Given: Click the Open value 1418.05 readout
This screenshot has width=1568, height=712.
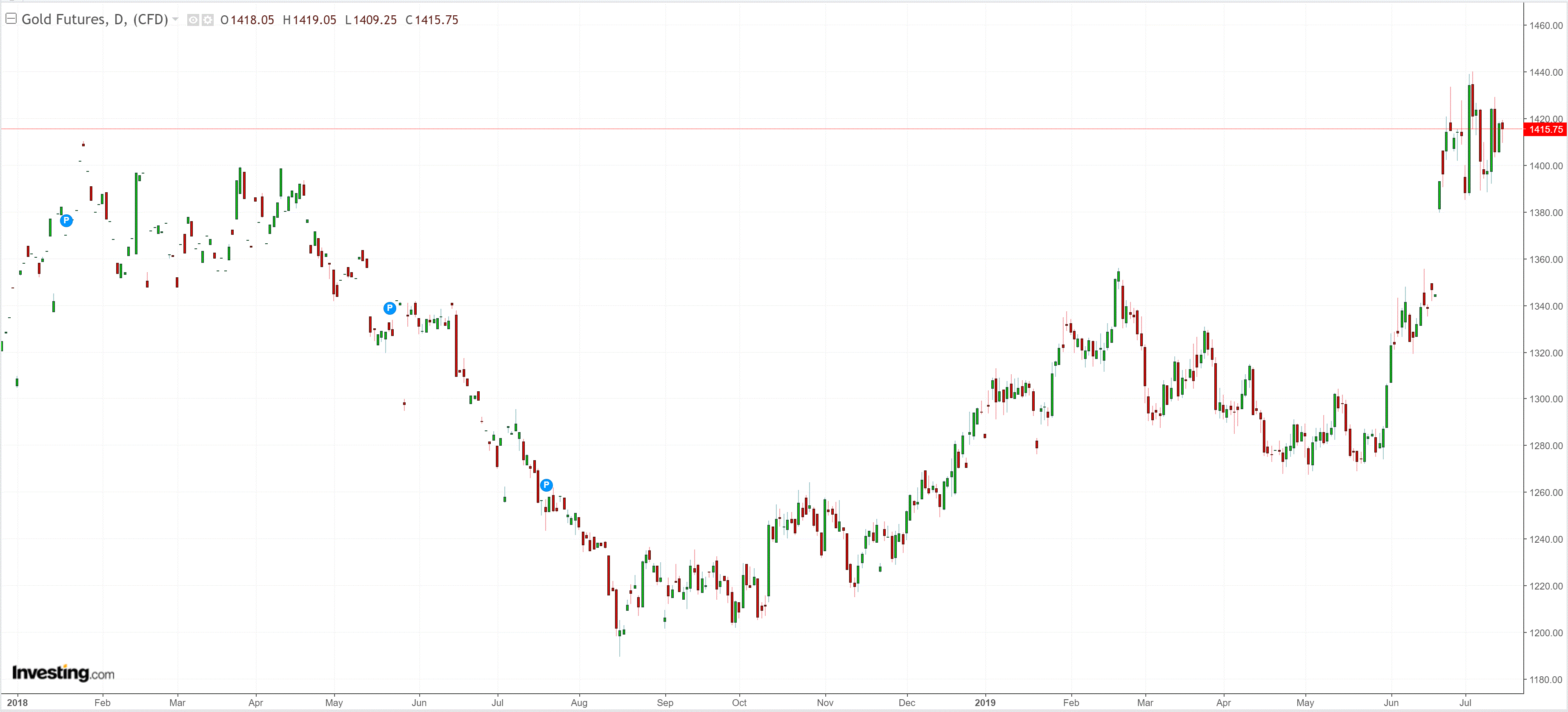Looking at the screenshot, I should tap(252, 20).
